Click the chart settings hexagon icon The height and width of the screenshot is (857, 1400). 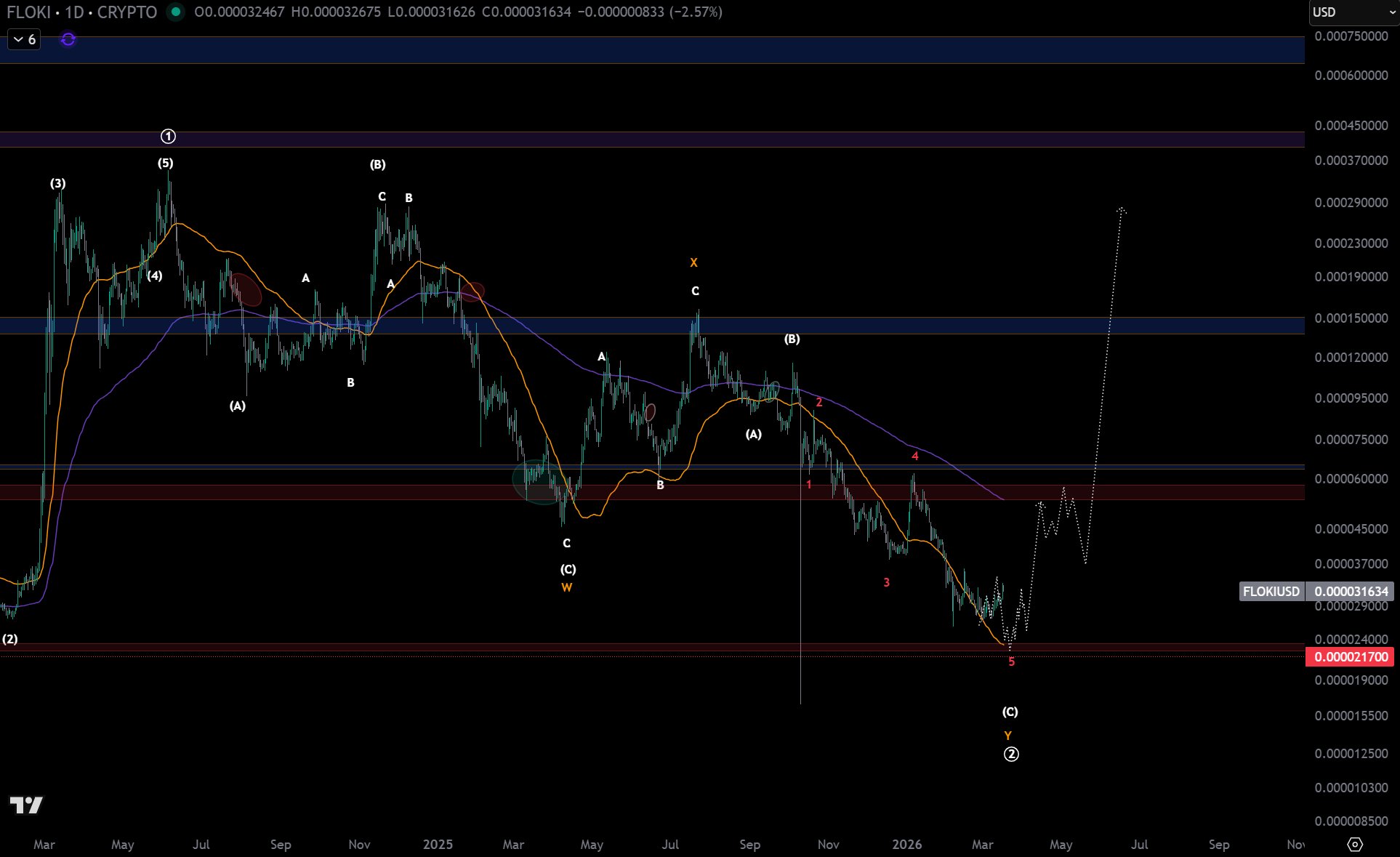click(1355, 844)
